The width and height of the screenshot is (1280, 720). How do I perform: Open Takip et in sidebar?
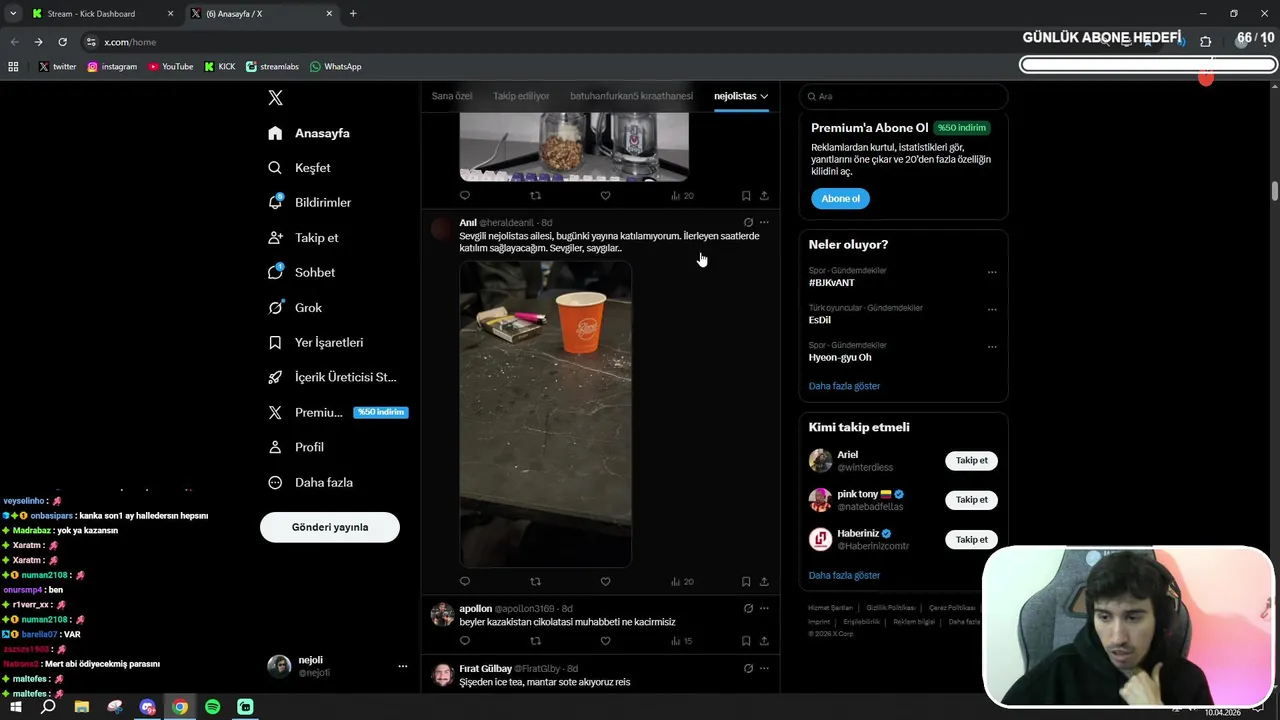tap(303, 238)
